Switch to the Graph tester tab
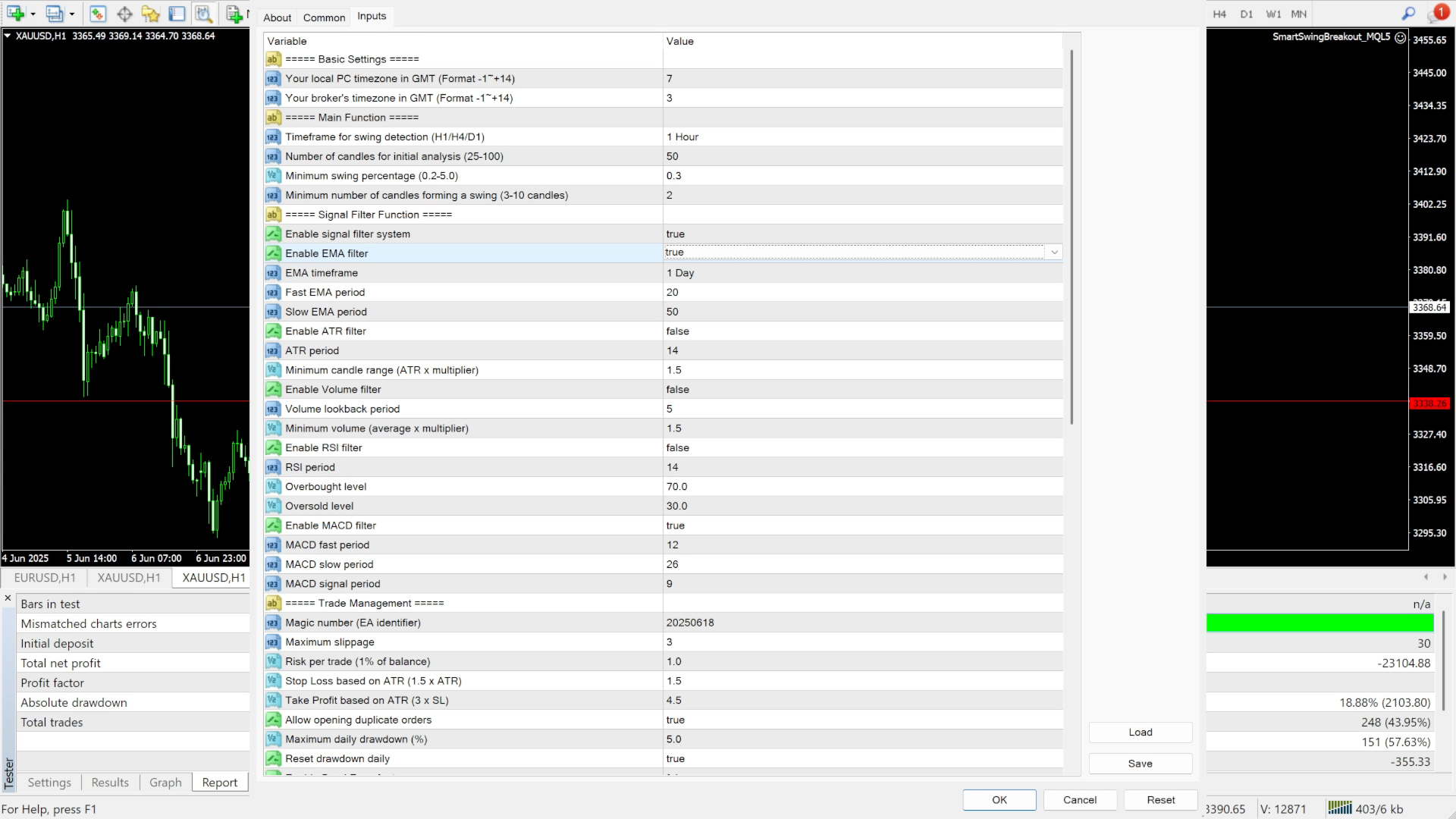This screenshot has width=1456, height=819. (165, 783)
